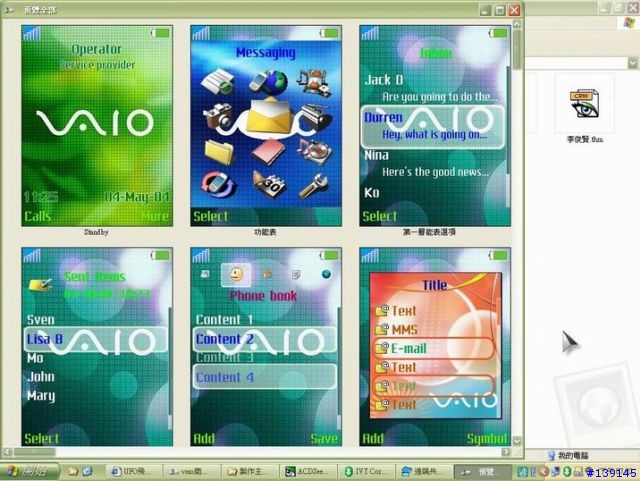This screenshot has width=640, height=481.
Task: Open the address bar dropdown in right window
Action: [x=632, y=63]
